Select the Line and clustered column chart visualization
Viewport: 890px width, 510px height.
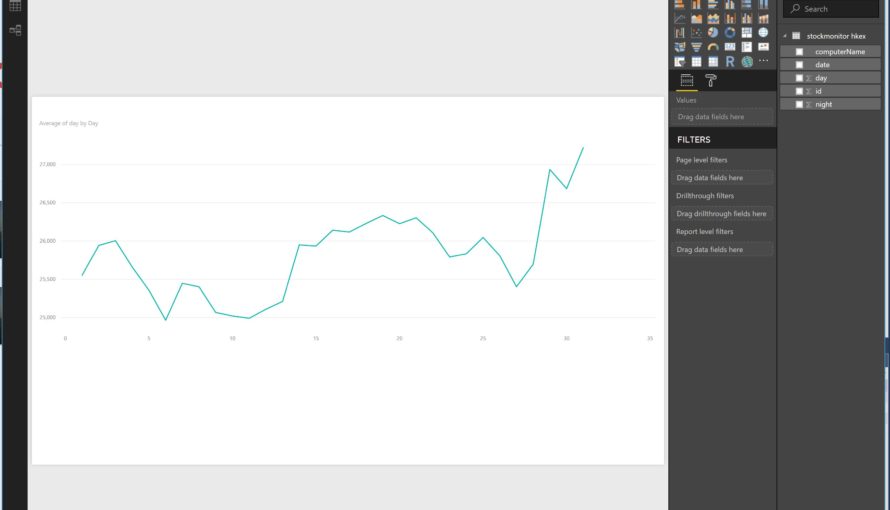click(x=747, y=19)
